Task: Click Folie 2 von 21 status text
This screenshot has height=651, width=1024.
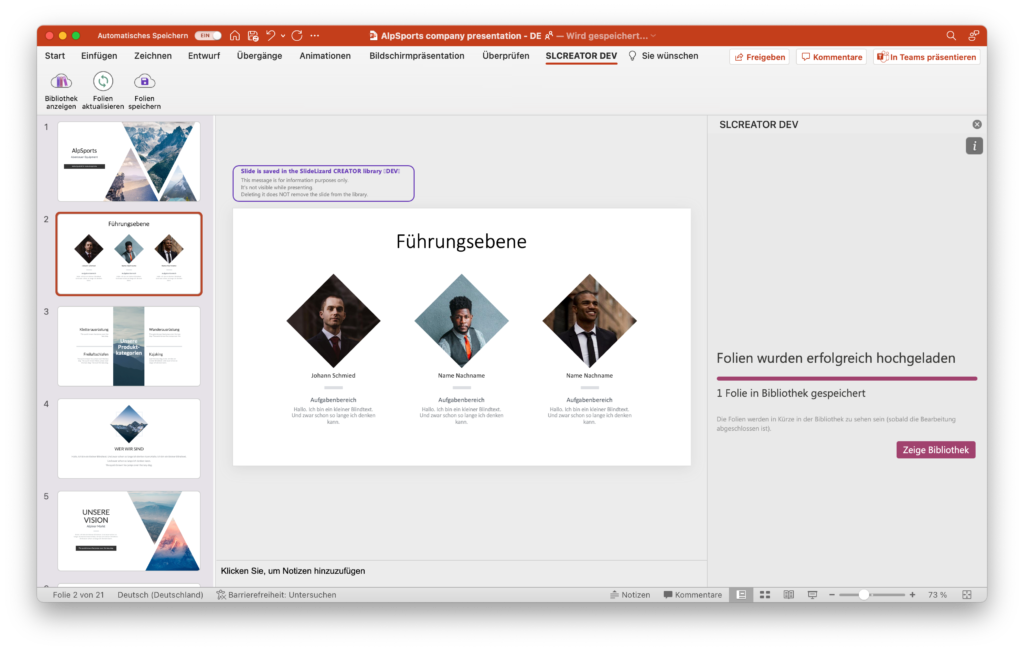Action: pyautogui.click(x=78, y=595)
